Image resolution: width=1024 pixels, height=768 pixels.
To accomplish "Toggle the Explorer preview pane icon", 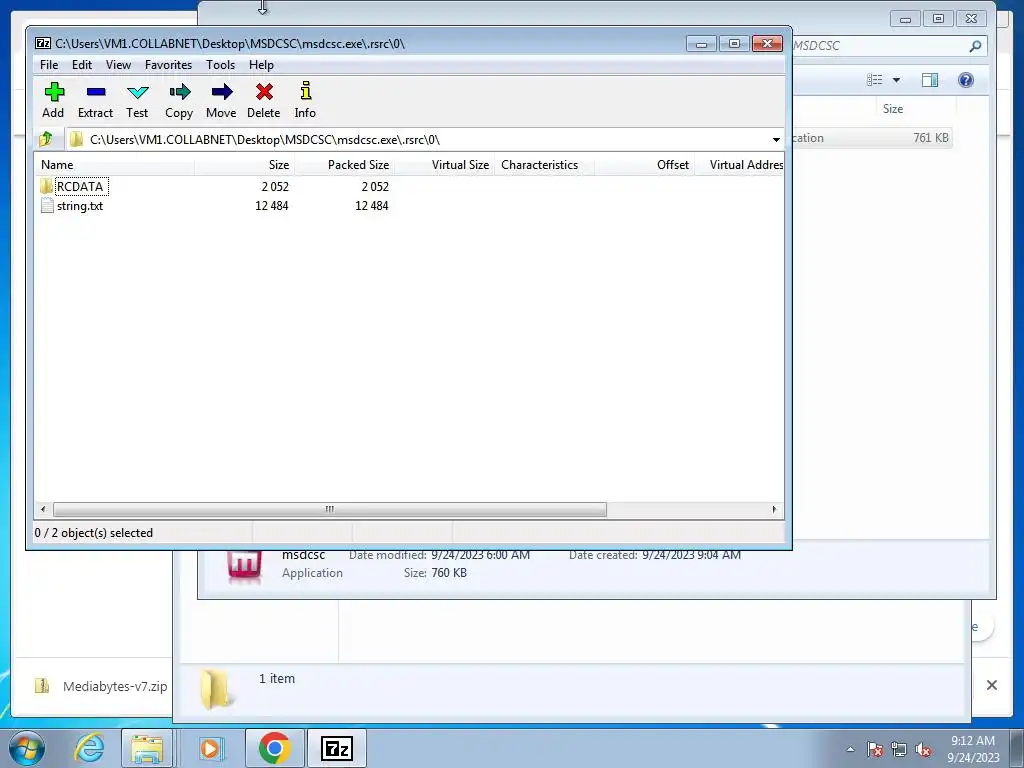I will click(x=930, y=80).
